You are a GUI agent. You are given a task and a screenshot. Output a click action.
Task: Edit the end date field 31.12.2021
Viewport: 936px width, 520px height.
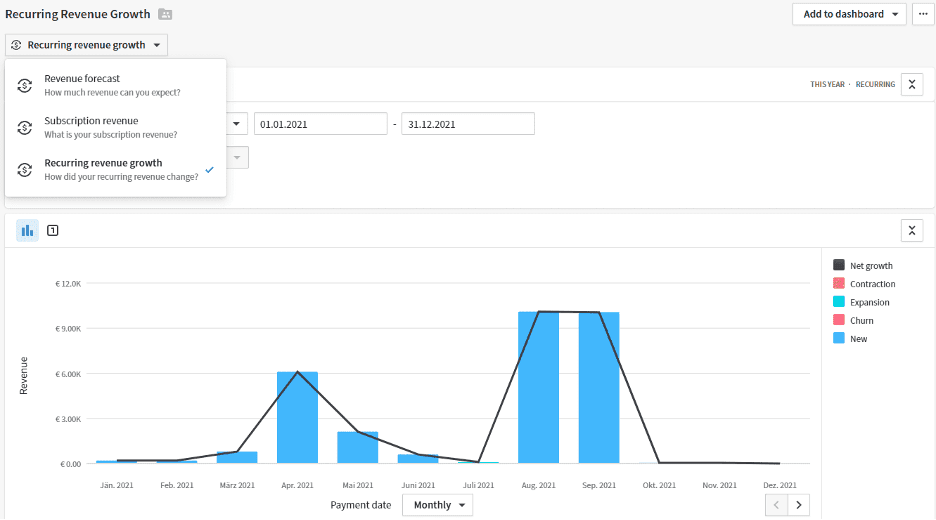(x=468, y=124)
